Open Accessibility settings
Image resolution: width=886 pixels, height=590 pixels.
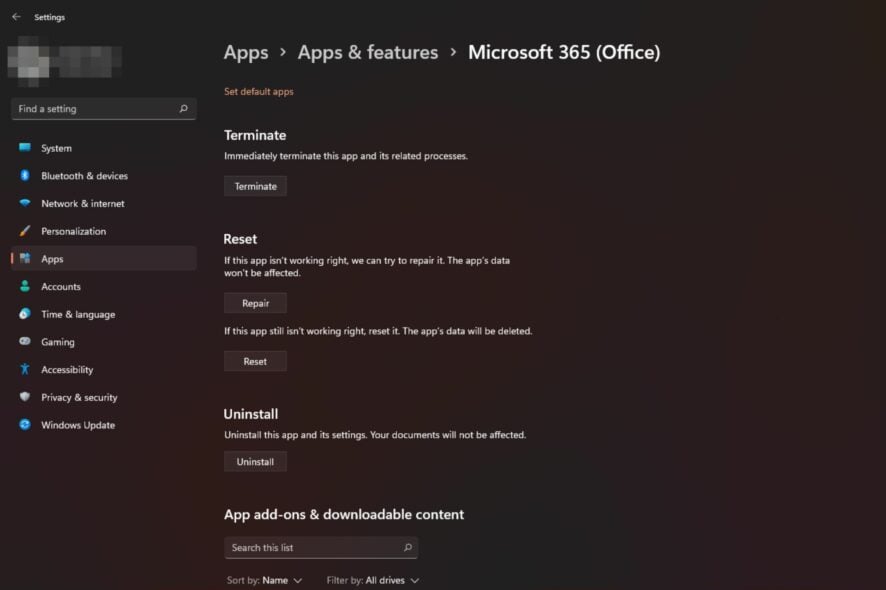103,370
